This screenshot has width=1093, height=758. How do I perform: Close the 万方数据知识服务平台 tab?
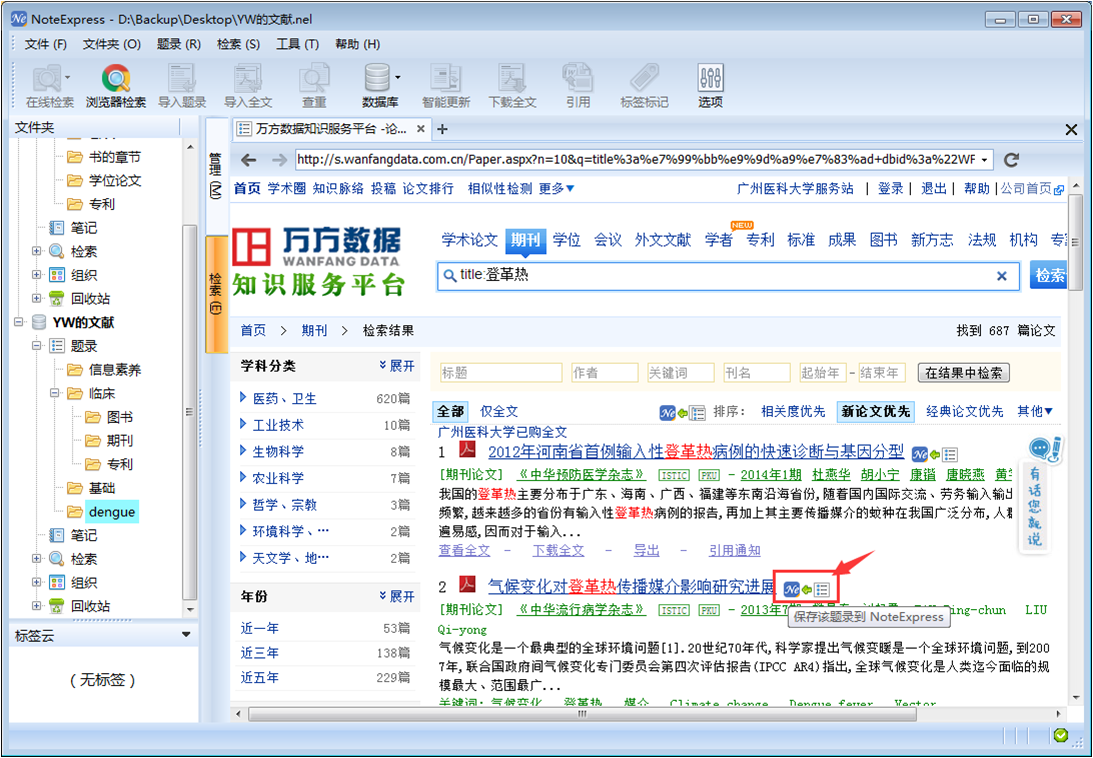pos(420,129)
